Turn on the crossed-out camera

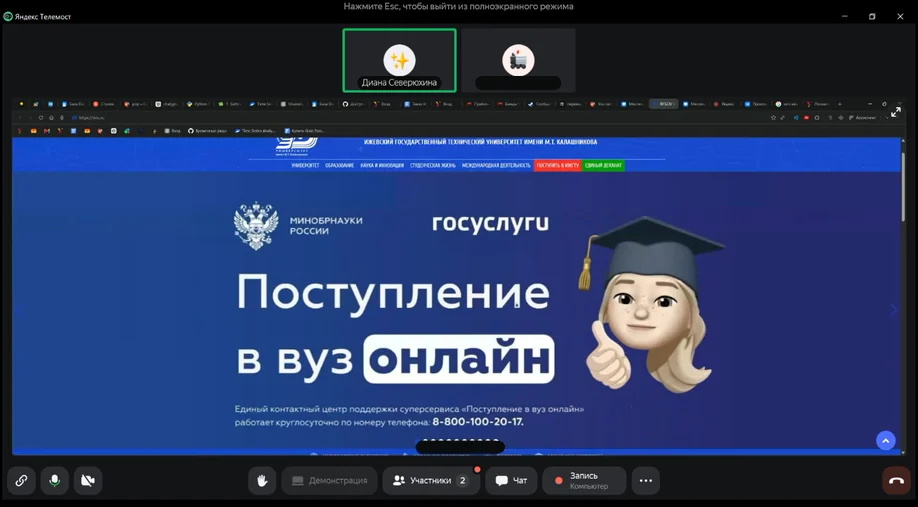tap(88, 481)
